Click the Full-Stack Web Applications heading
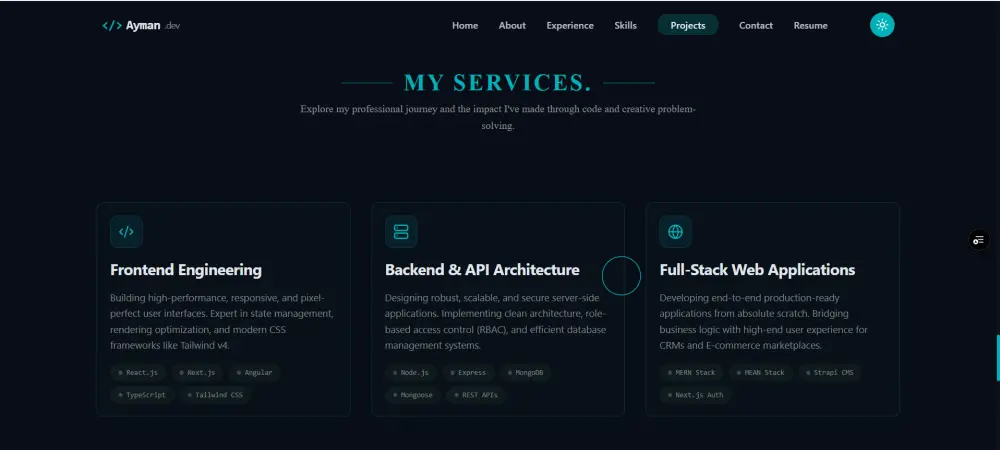 click(757, 270)
